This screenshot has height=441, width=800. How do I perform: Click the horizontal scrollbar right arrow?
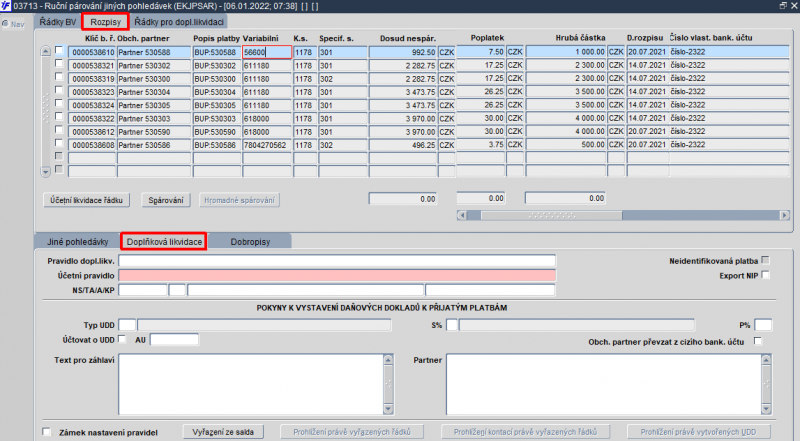click(785, 215)
